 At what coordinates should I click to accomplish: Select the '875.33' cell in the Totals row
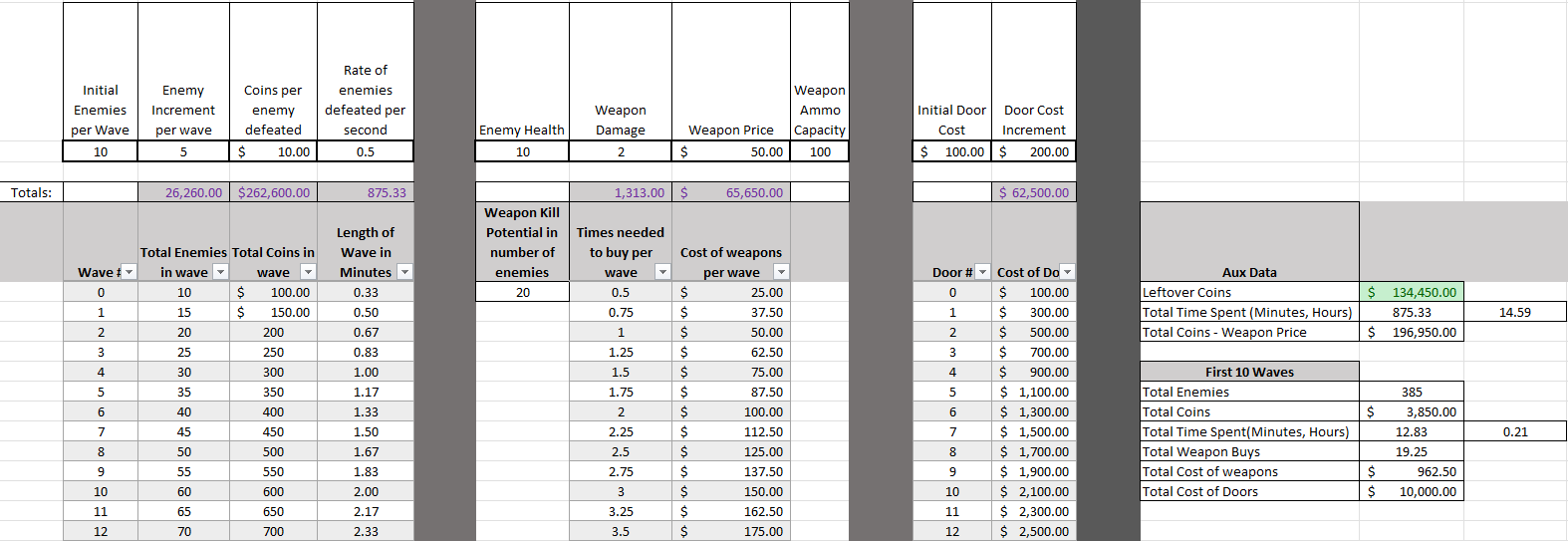tap(366, 192)
